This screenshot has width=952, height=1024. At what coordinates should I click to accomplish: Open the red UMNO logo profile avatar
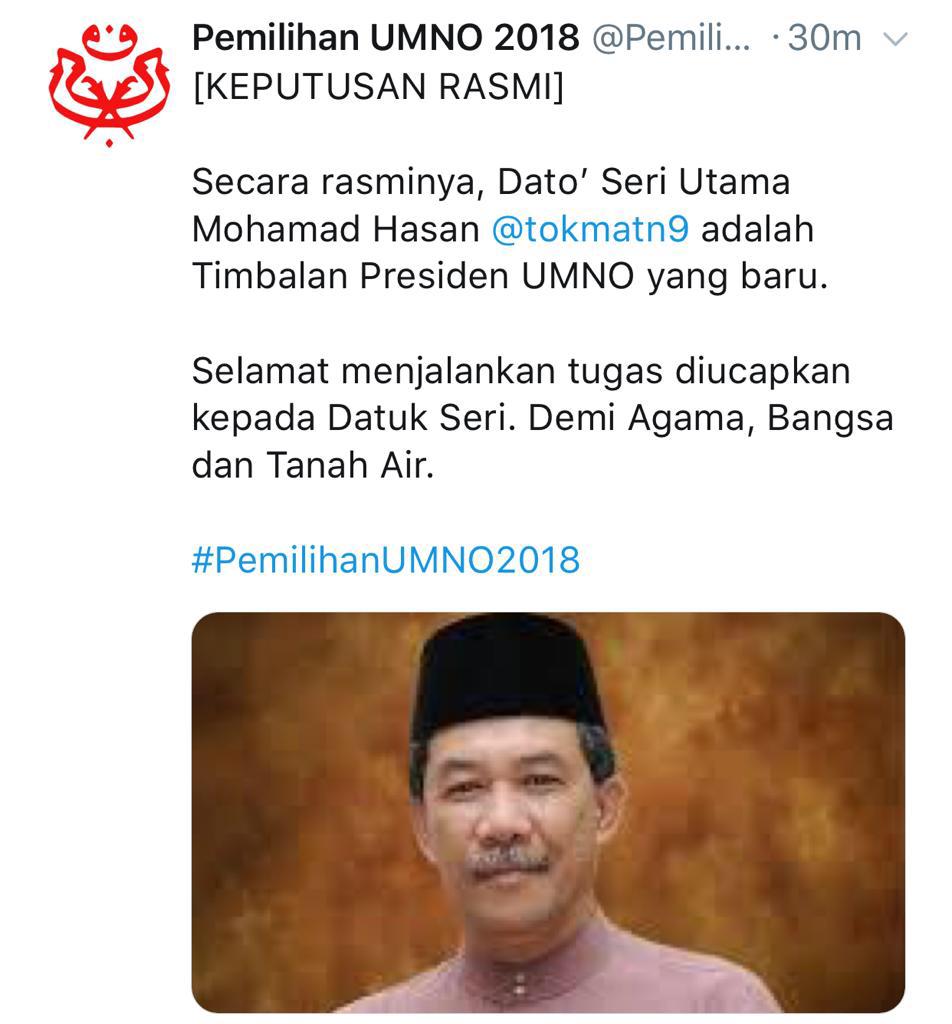pos(109,84)
